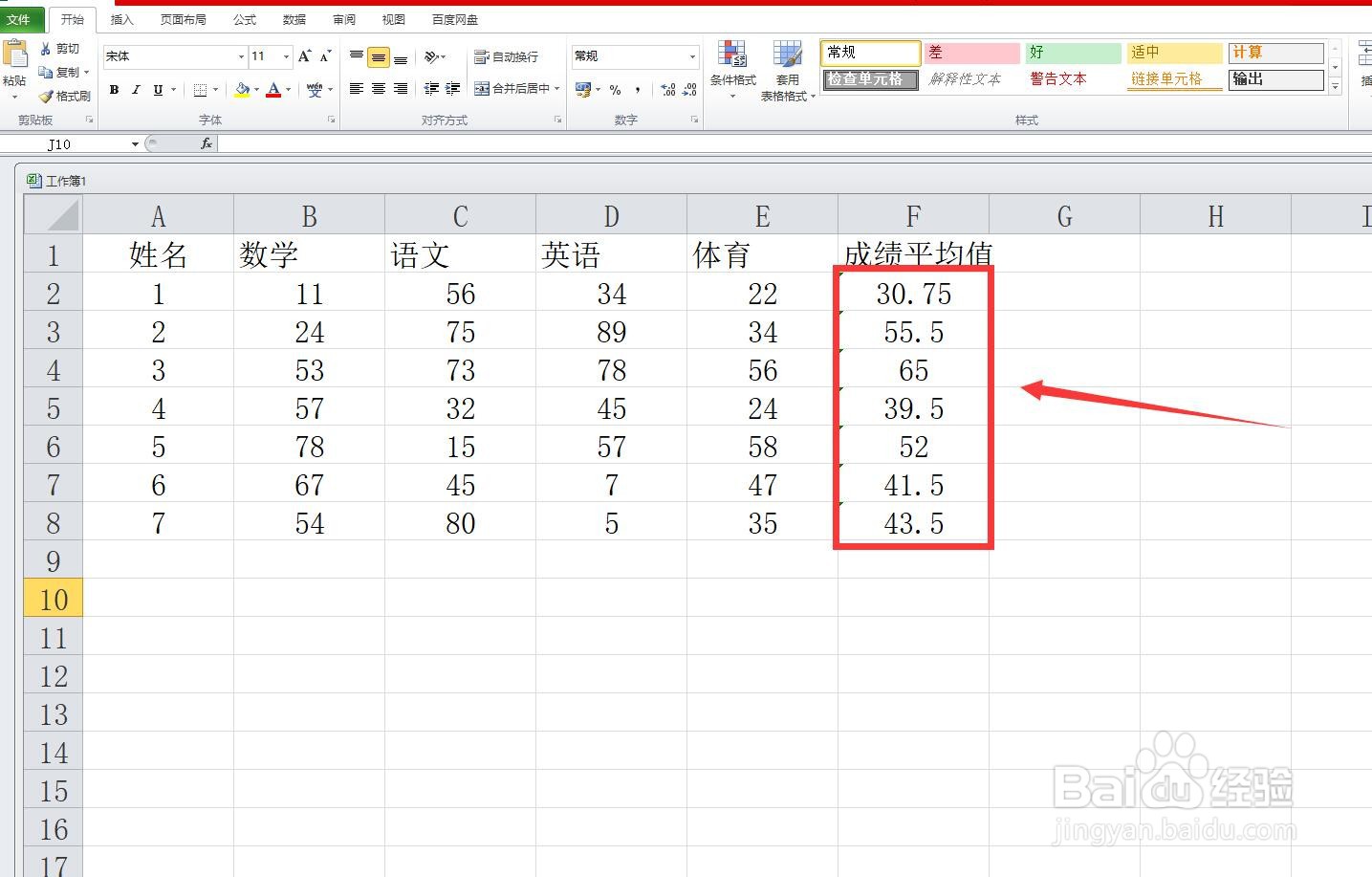Click the formula bar input field
Screen dimensions: 1372x877
click(794, 143)
